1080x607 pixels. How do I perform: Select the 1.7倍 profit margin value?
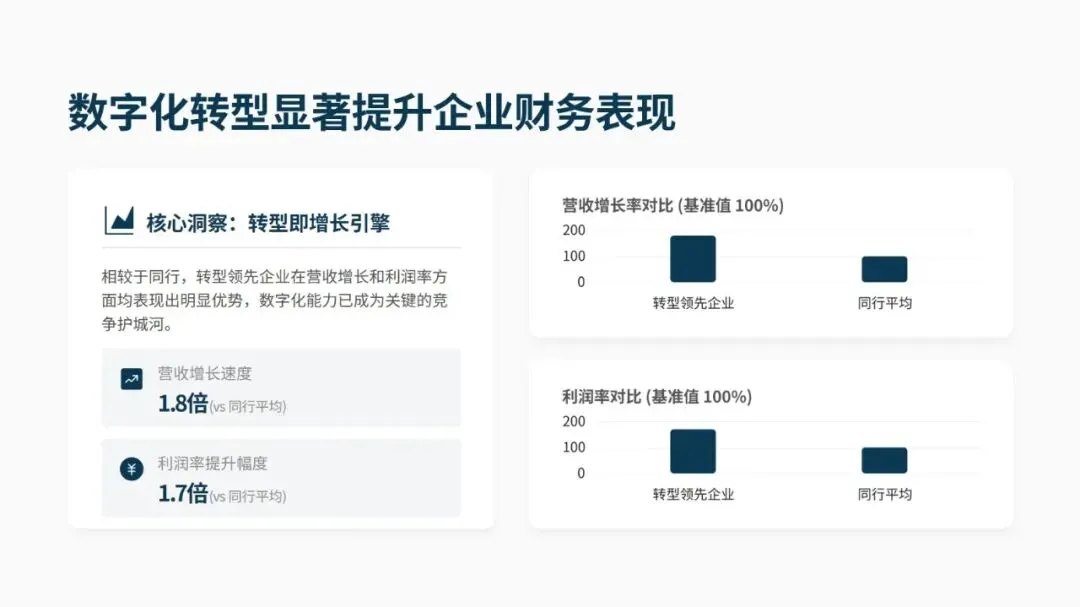click(183, 493)
